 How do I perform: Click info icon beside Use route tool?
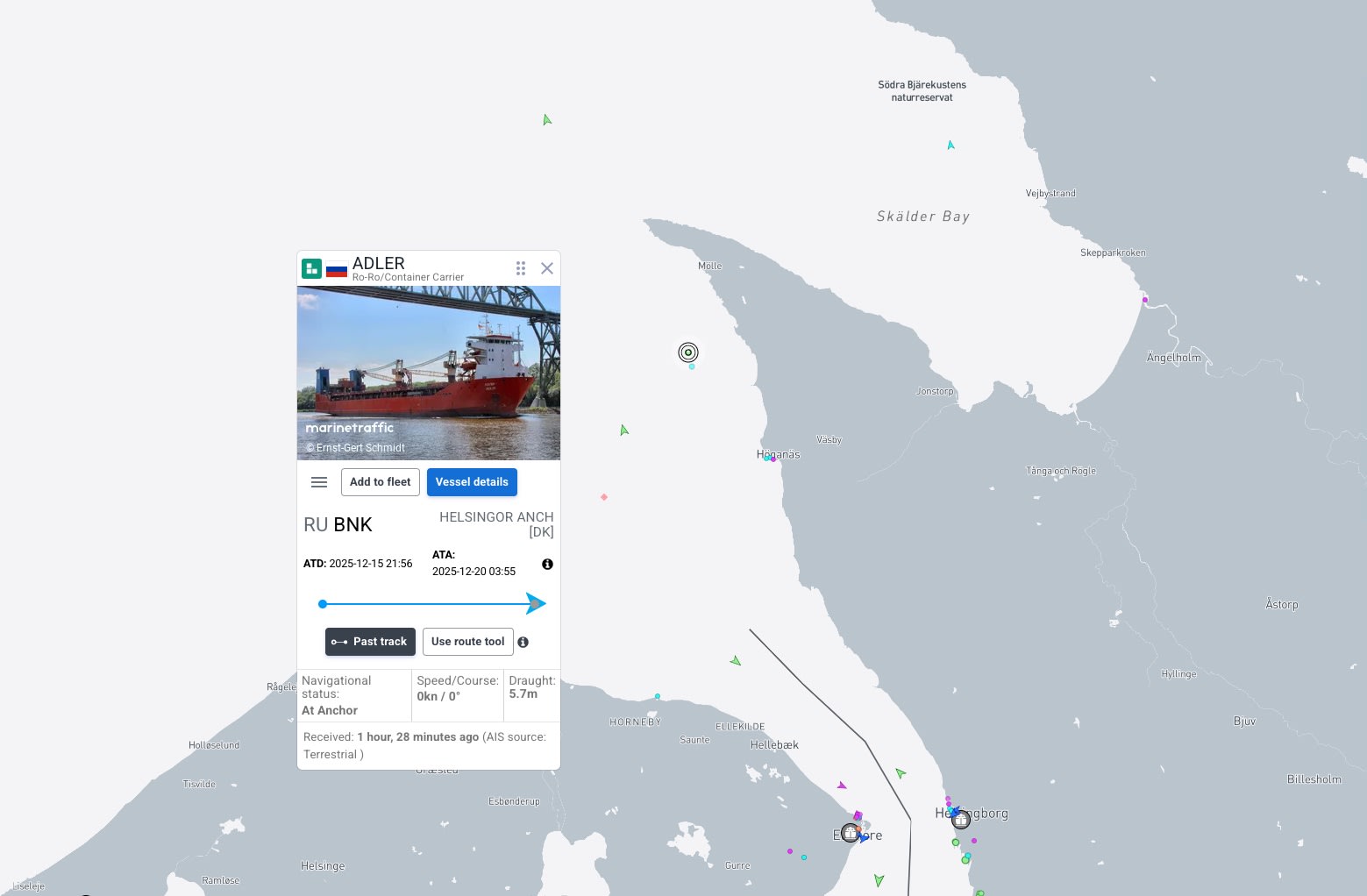tap(523, 643)
